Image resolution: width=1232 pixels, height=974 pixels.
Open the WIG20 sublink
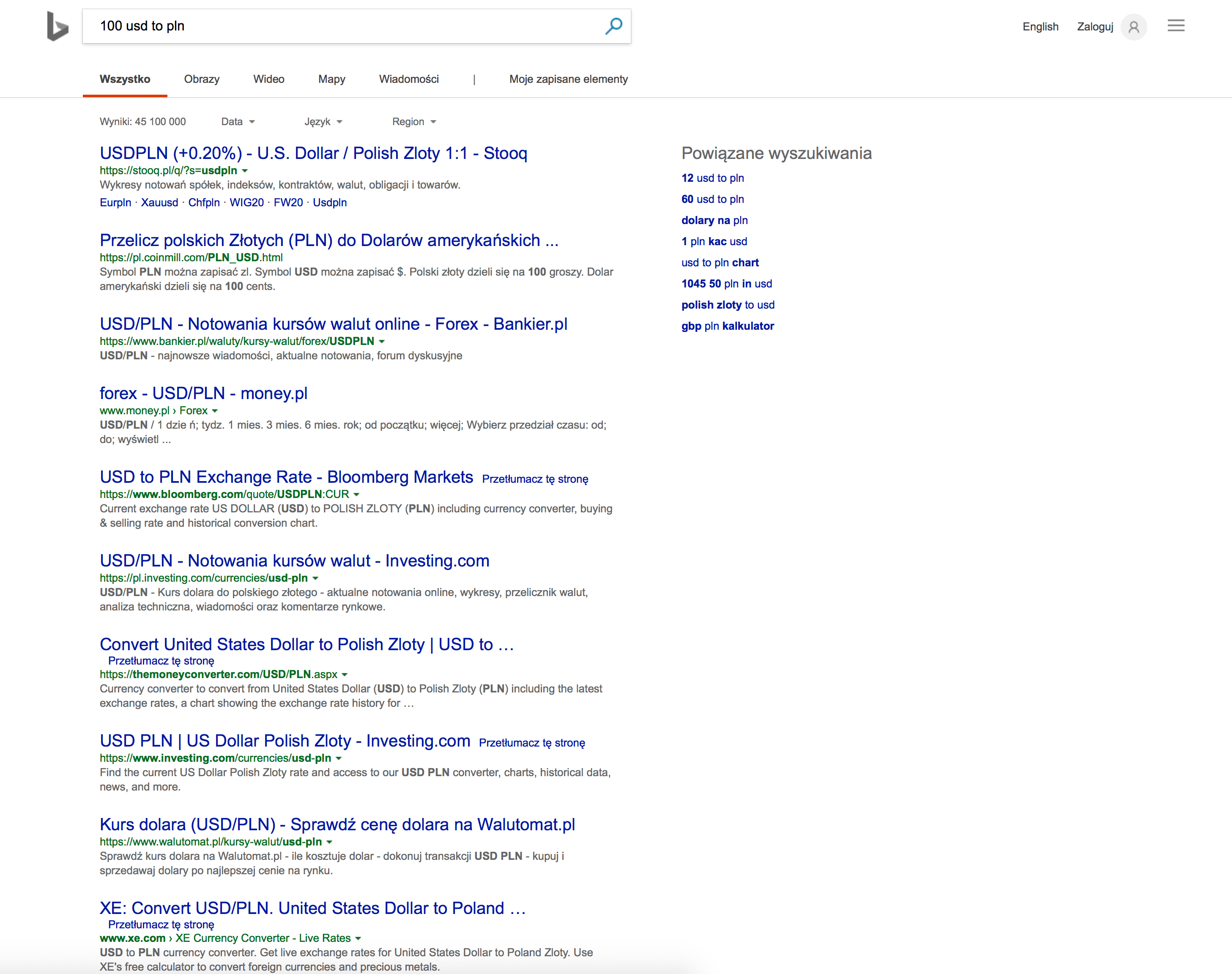pyautogui.click(x=246, y=202)
